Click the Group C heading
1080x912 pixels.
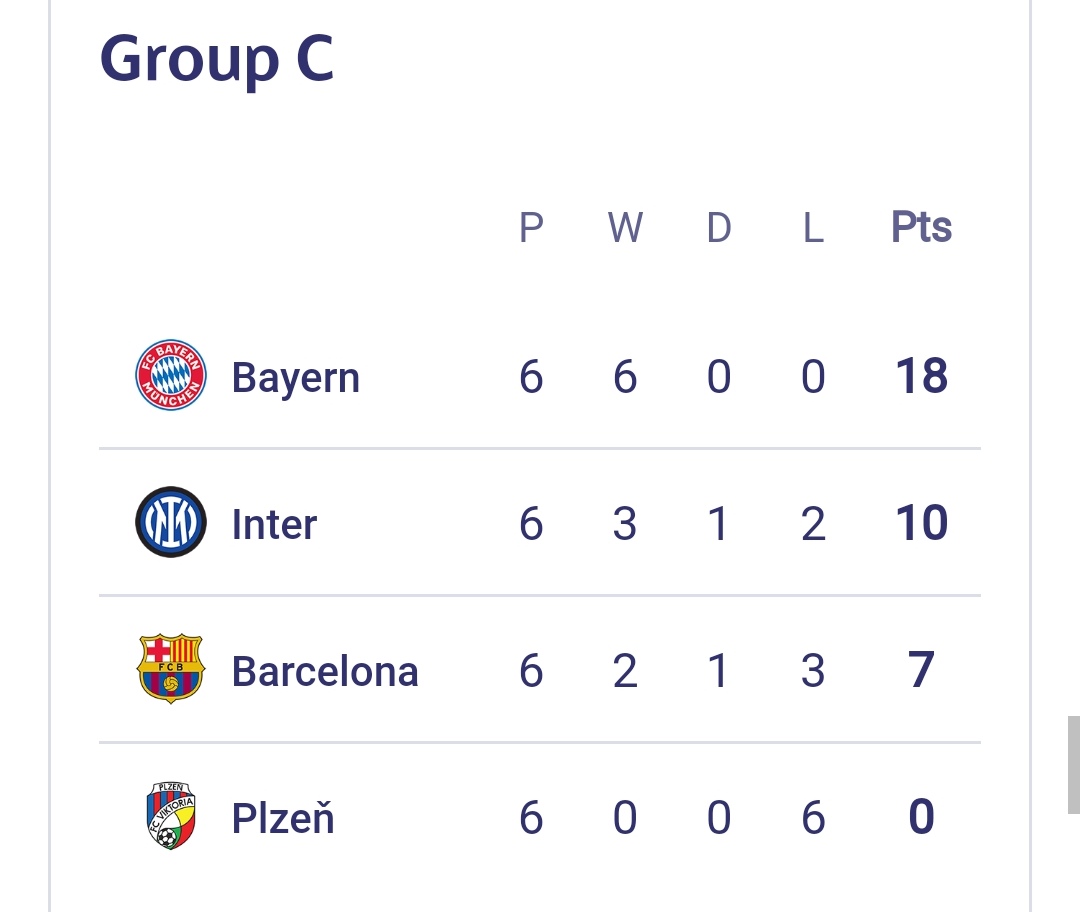(x=216, y=58)
